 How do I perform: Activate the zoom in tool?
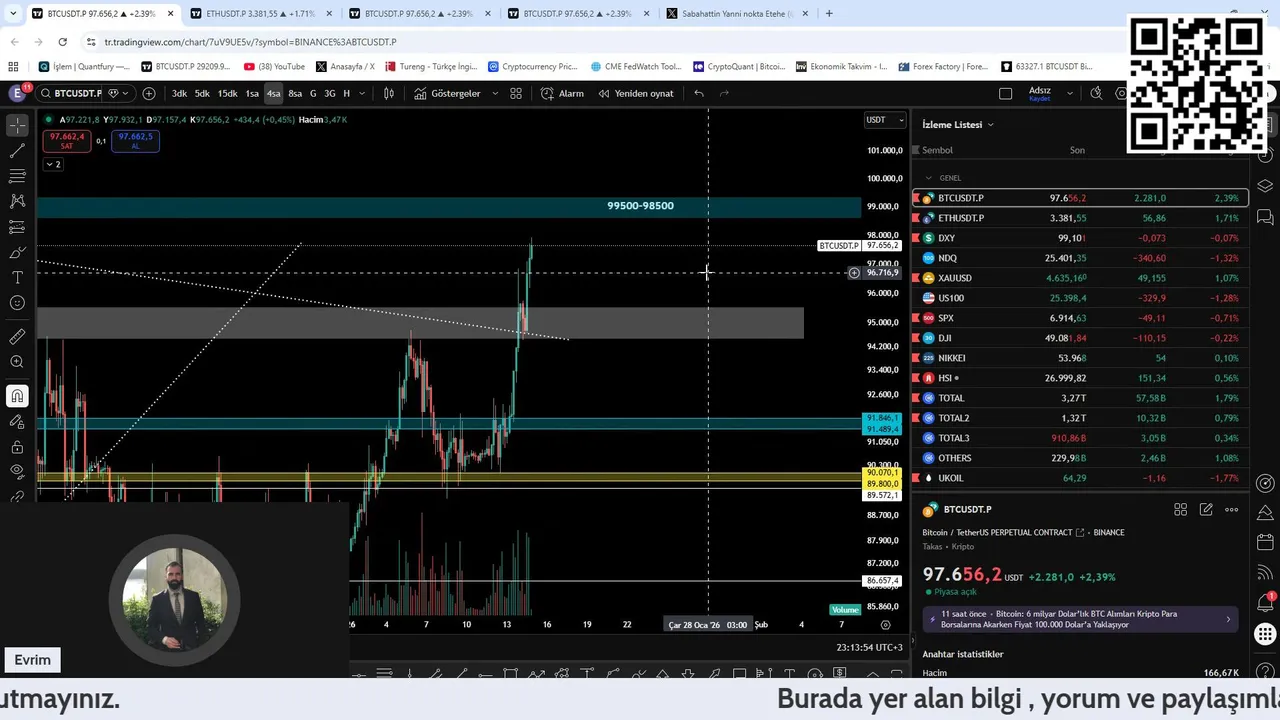click(x=17, y=362)
